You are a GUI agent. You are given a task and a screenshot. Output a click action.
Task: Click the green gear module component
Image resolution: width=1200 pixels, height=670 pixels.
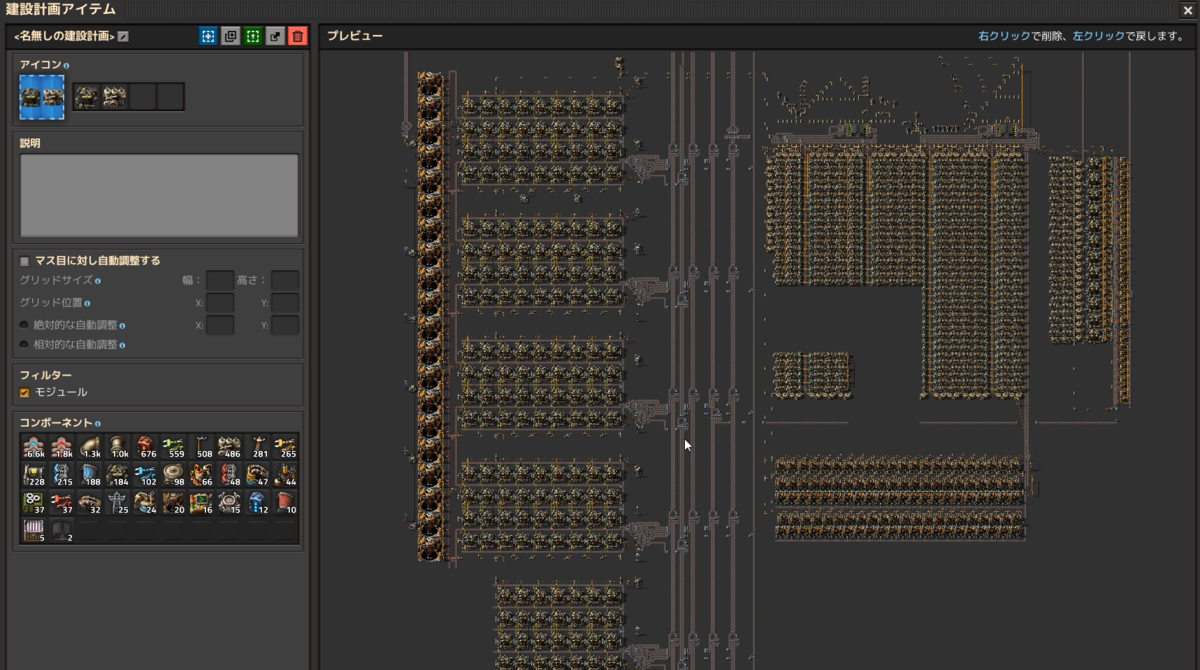tap(34, 502)
